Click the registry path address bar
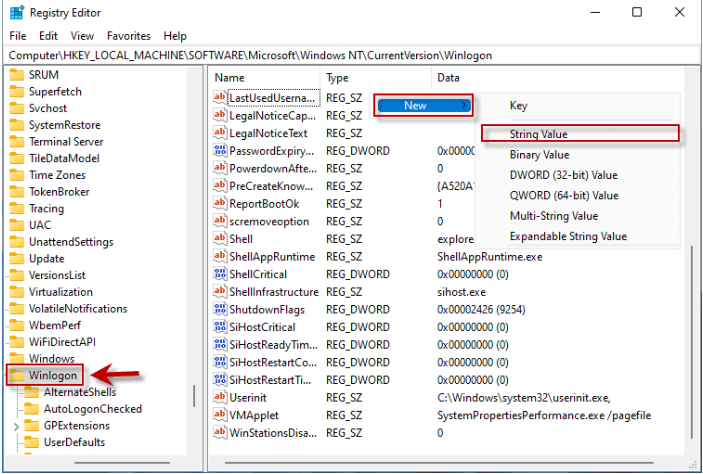 pyautogui.click(x=350, y=54)
